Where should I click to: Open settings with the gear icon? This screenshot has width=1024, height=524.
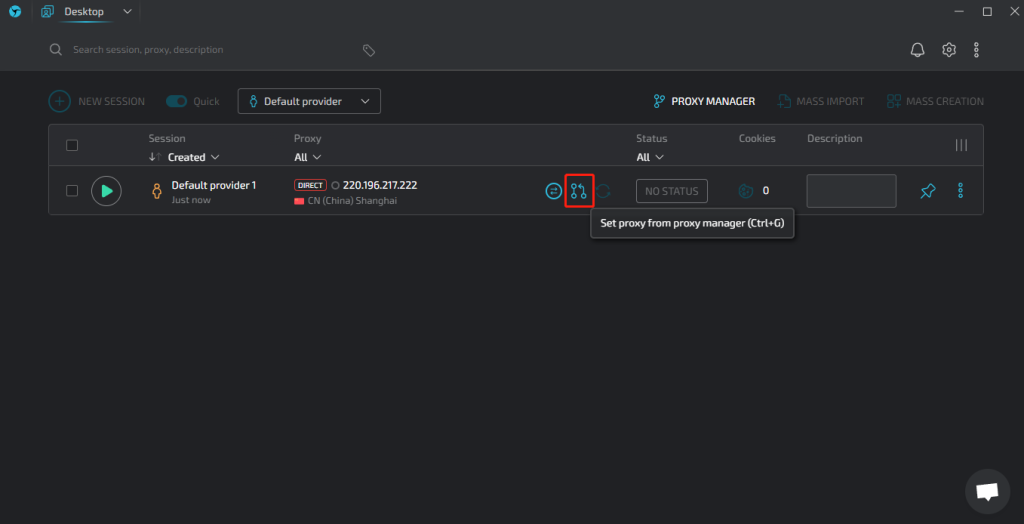tap(949, 50)
